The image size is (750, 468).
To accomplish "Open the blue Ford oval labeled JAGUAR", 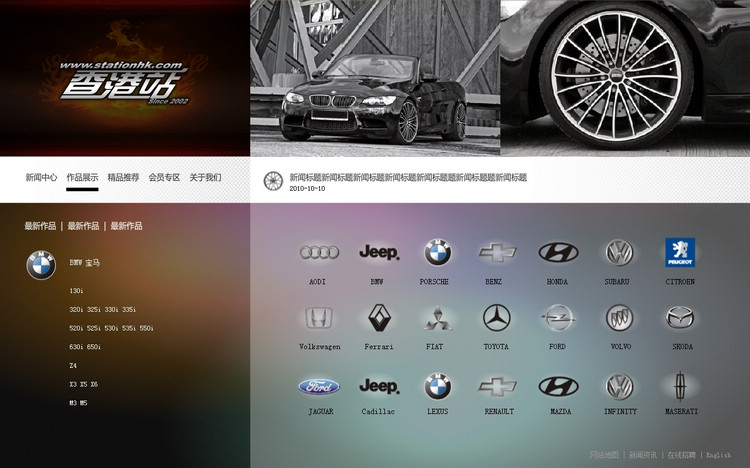I will (x=319, y=387).
